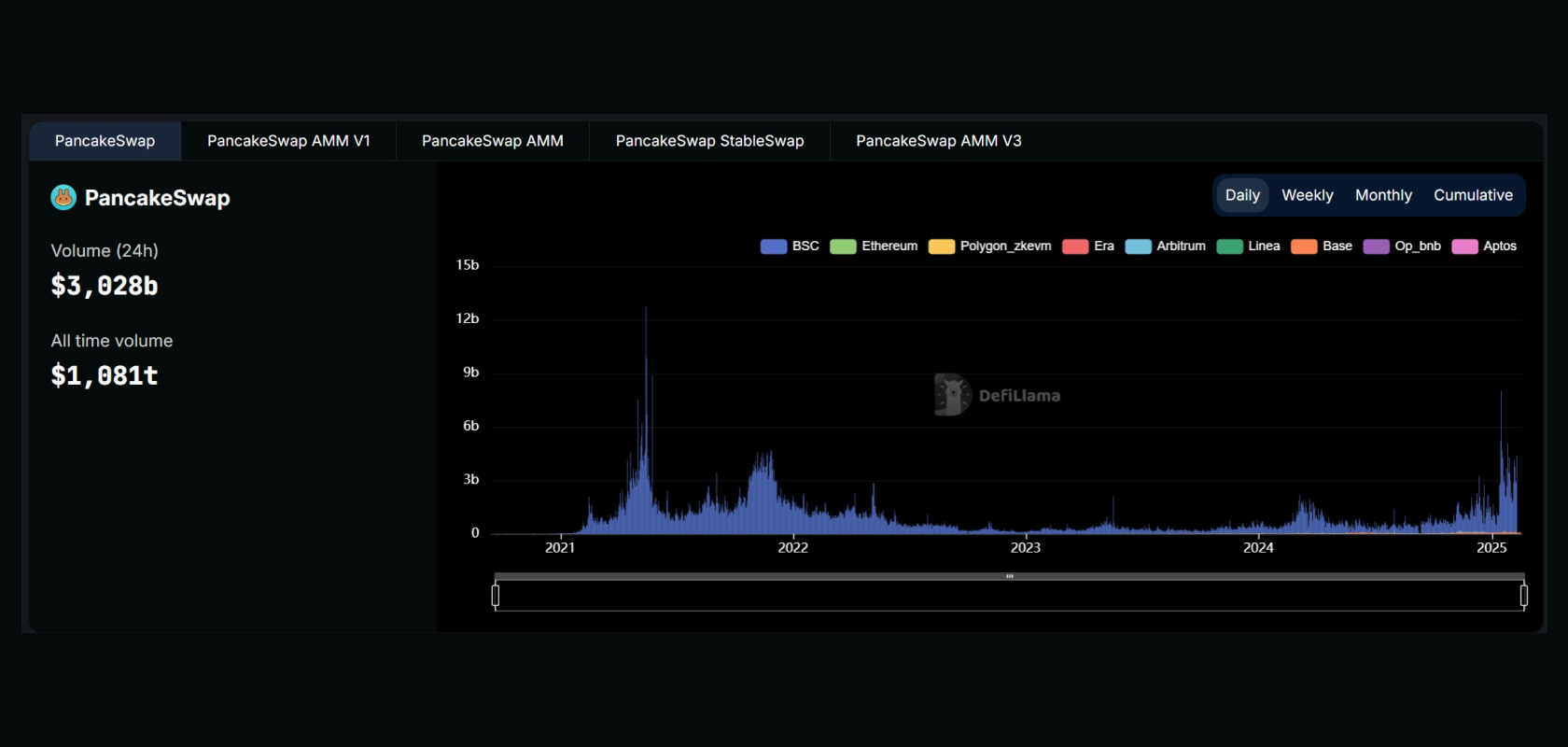Toggle the BSC legend color swatch

point(774,247)
